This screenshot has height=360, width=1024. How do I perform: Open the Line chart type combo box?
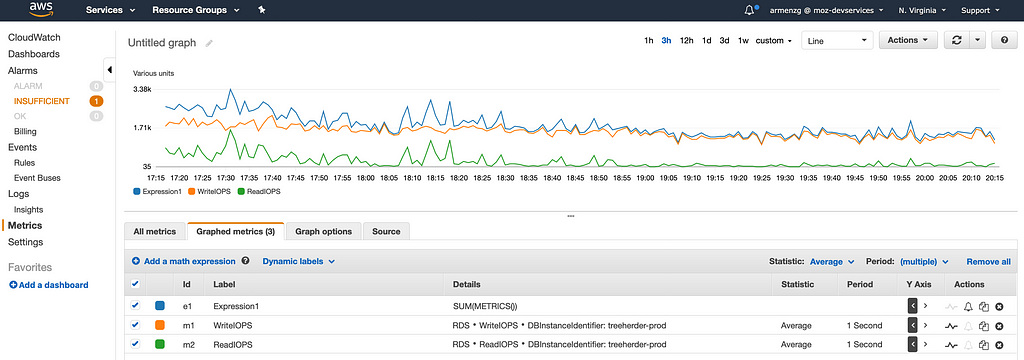click(837, 41)
